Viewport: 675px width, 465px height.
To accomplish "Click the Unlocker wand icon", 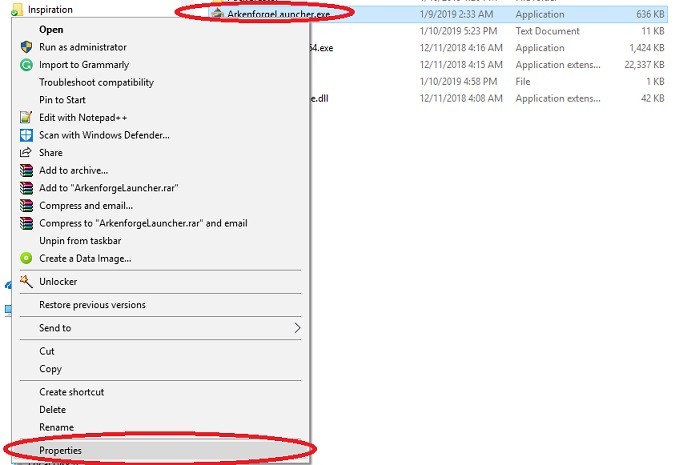I will [26, 282].
